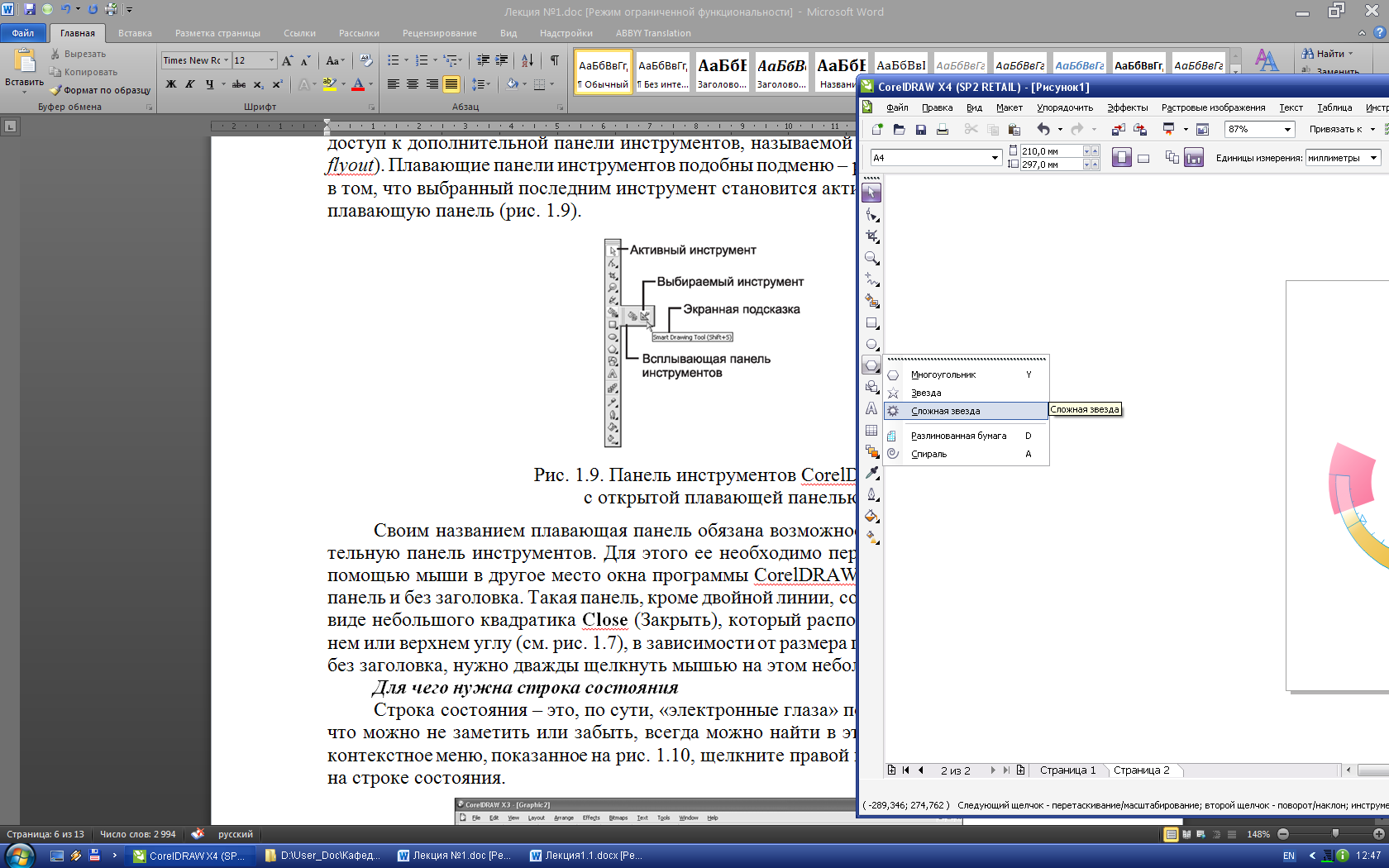Image resolution: width=1389 pixels, height=868 pixels.
Task: Apply the Обычный style in Word
Action: 604,72
